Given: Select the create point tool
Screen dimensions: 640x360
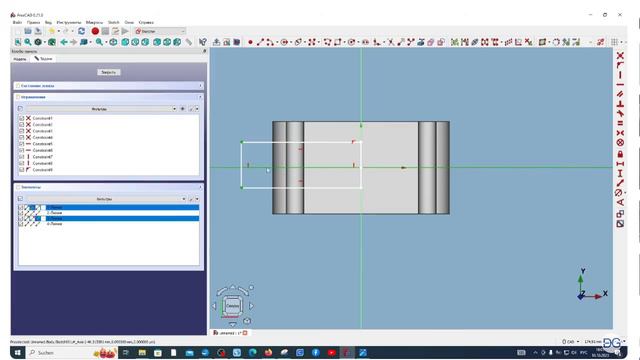Looking at the screenshot, I should 250,42.
